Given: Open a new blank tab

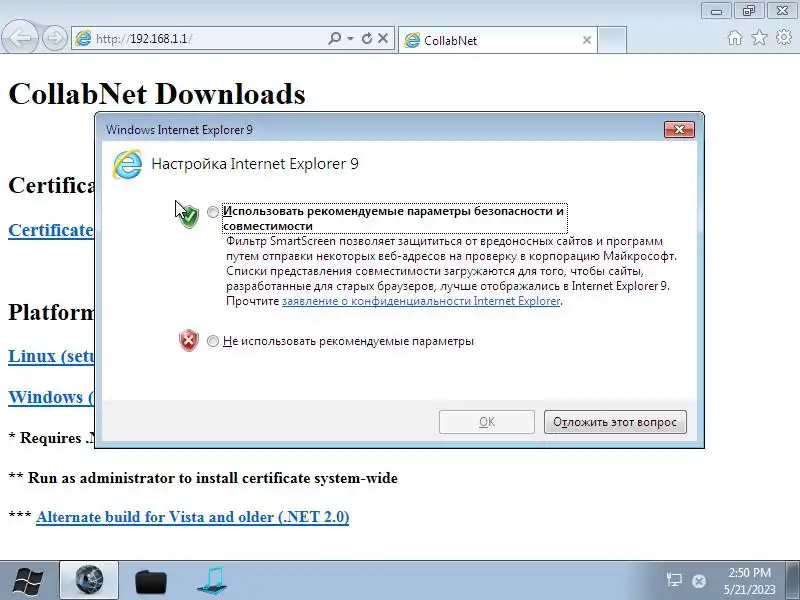Looking at the screenshot, I should (x=612, y=40).
